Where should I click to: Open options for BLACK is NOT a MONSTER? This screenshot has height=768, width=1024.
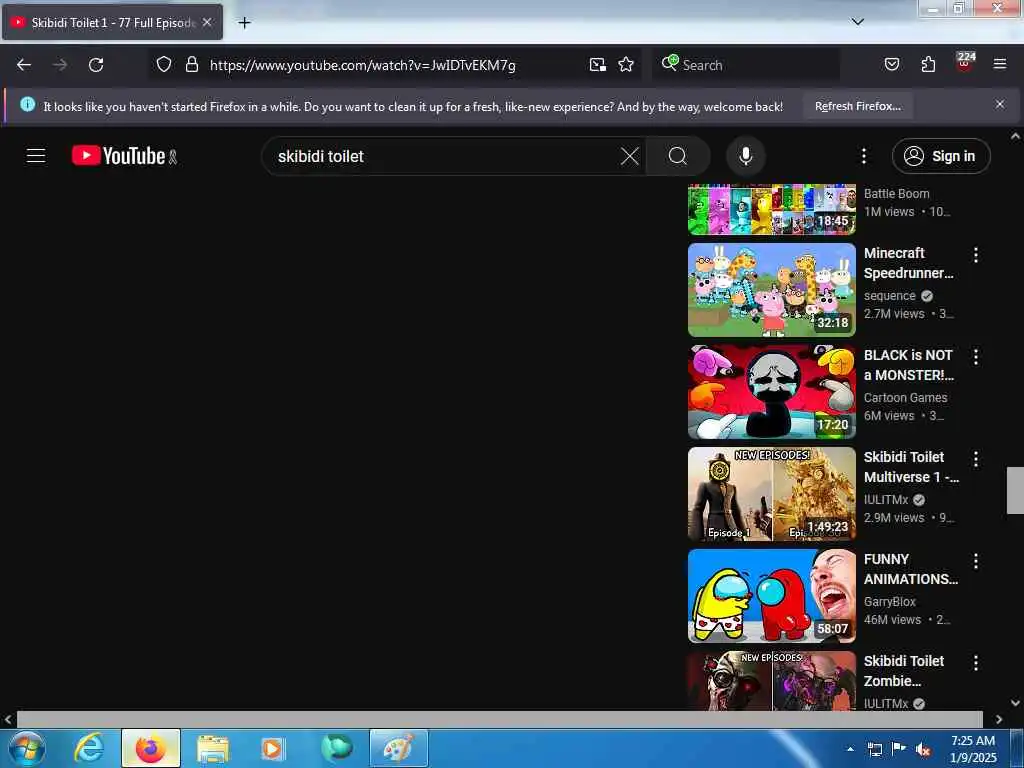[976, 357]
